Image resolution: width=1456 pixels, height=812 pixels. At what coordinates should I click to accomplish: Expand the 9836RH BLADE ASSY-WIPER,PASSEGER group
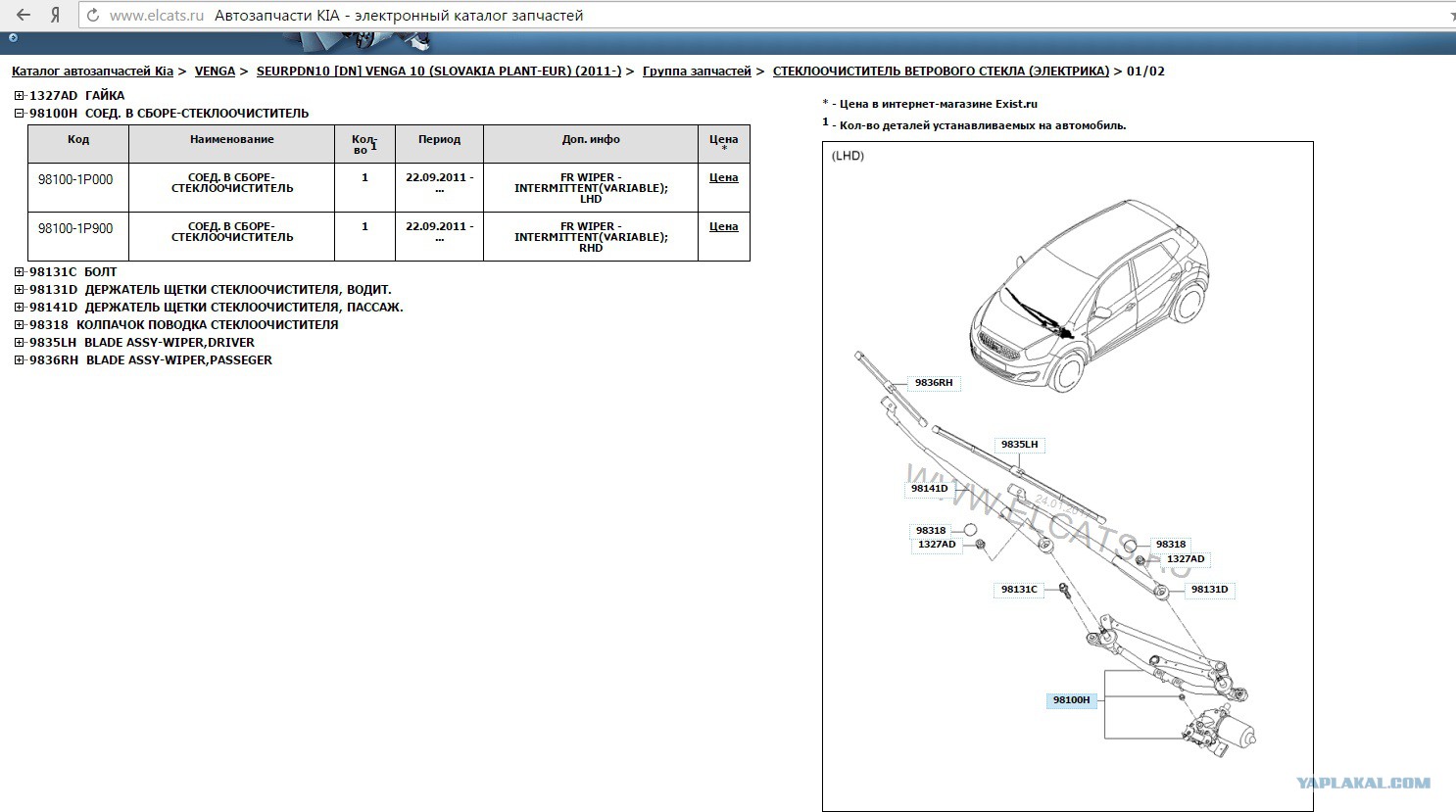pyautogui.click(x=20, y=360)
